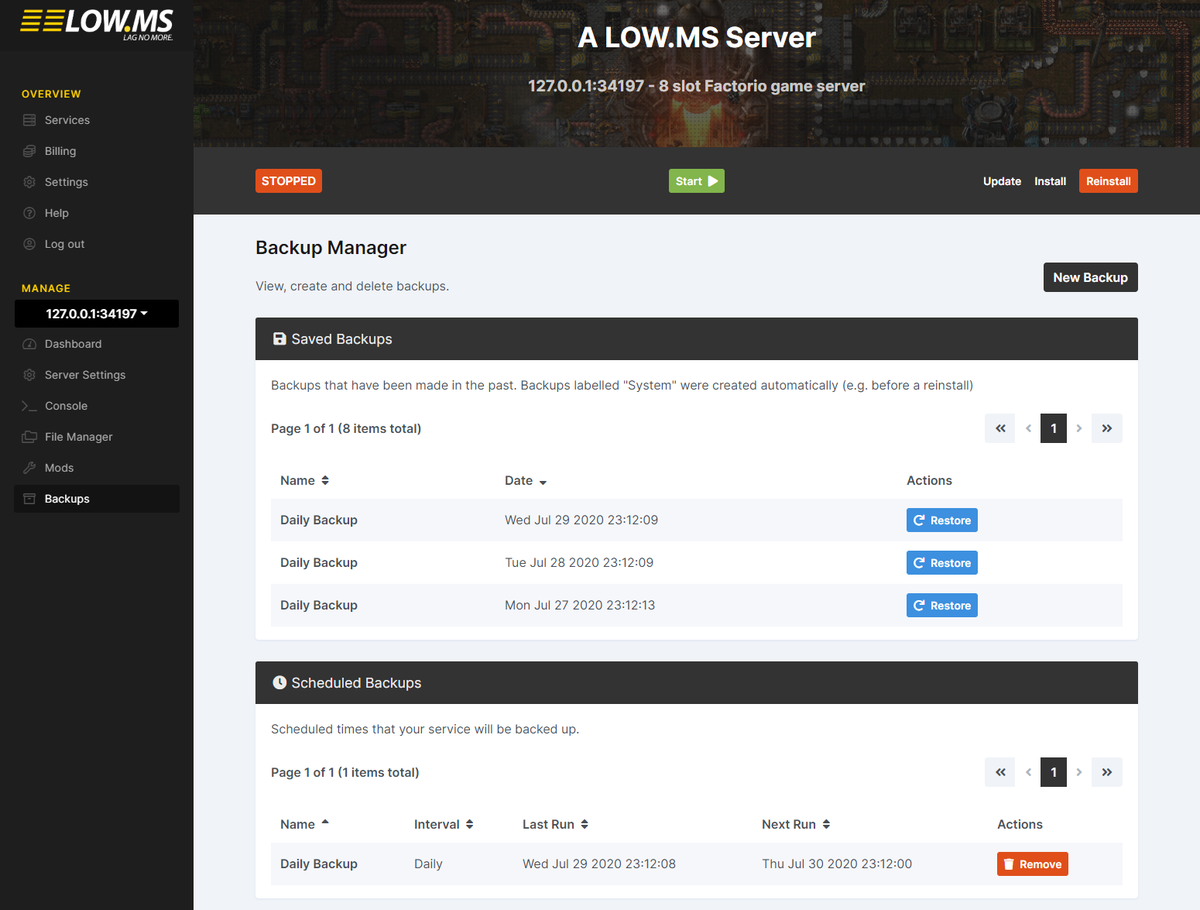Sort scheduled backups by Interval
Viewport: 1200px width, 910px height.
pyautogui.click(x=444, y=824)
